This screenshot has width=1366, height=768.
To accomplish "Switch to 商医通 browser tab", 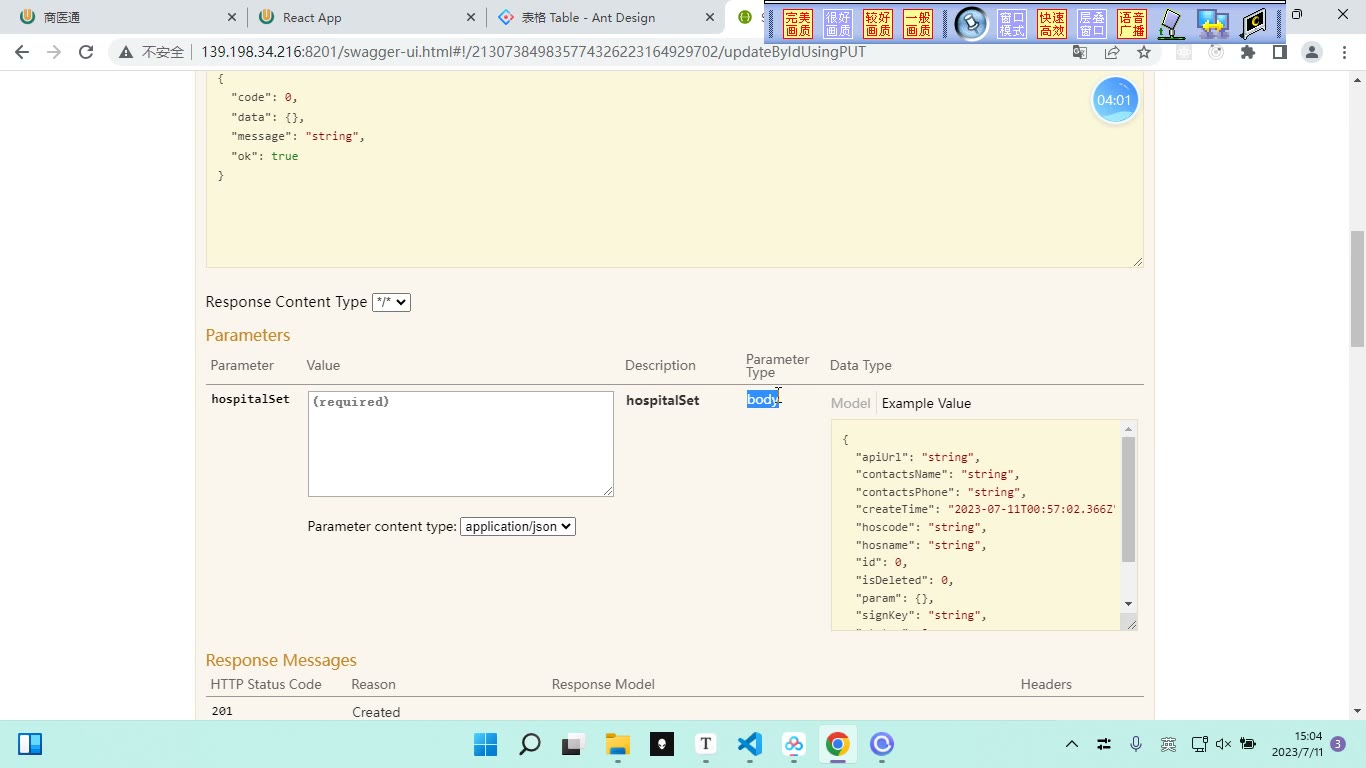I will [x=125, y=17].
